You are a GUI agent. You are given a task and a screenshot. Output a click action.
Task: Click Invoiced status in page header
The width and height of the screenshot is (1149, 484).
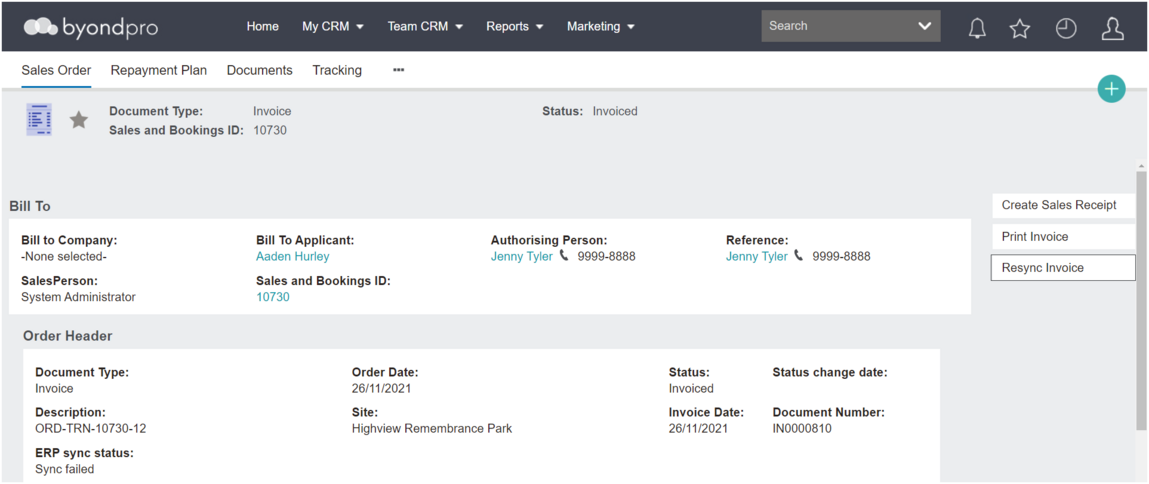tap(615, 111)
